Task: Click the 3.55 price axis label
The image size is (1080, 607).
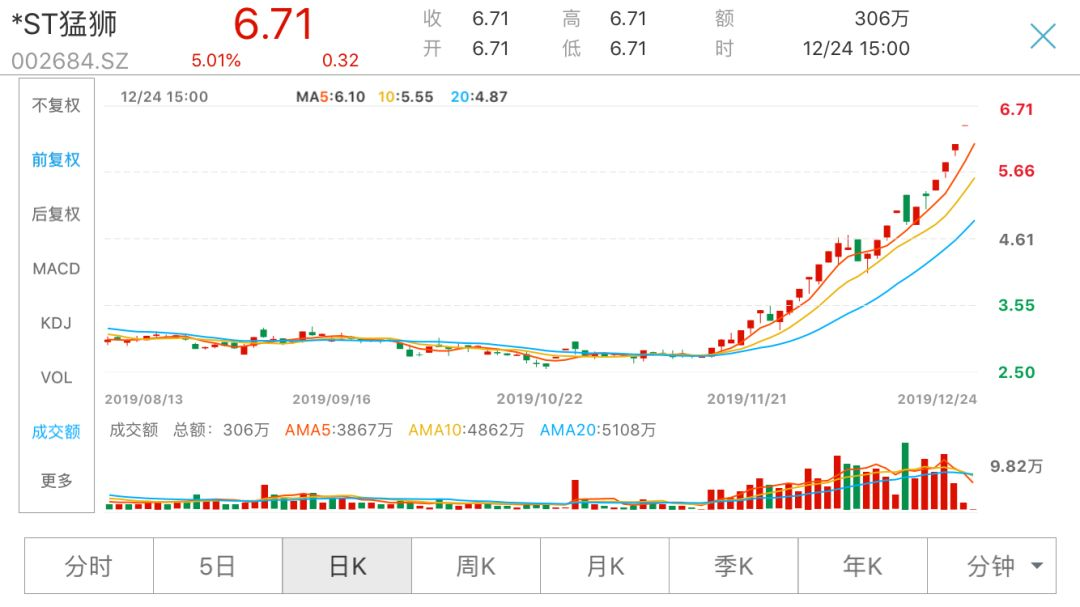Action: 1016,305
